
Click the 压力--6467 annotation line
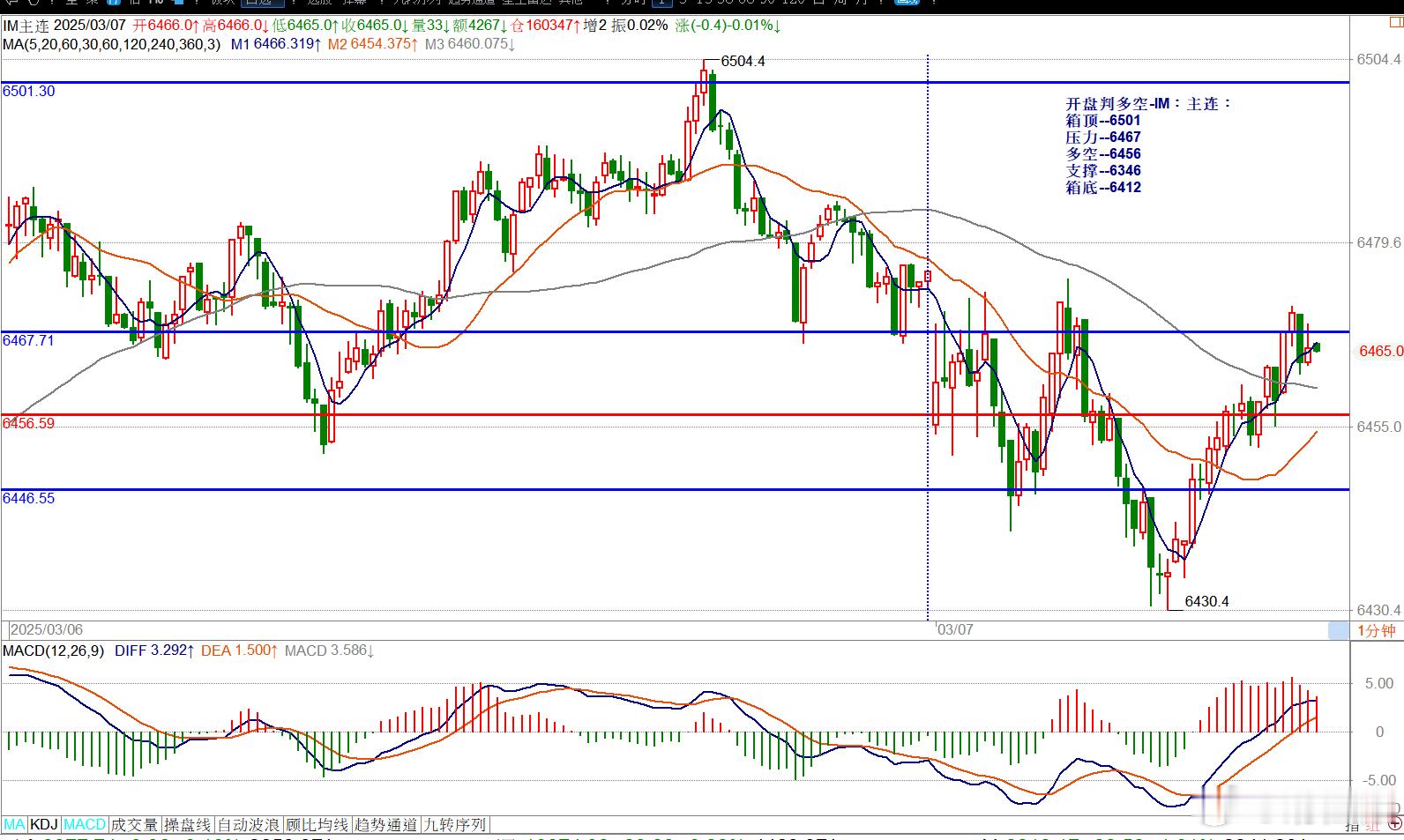point(1103,137)
